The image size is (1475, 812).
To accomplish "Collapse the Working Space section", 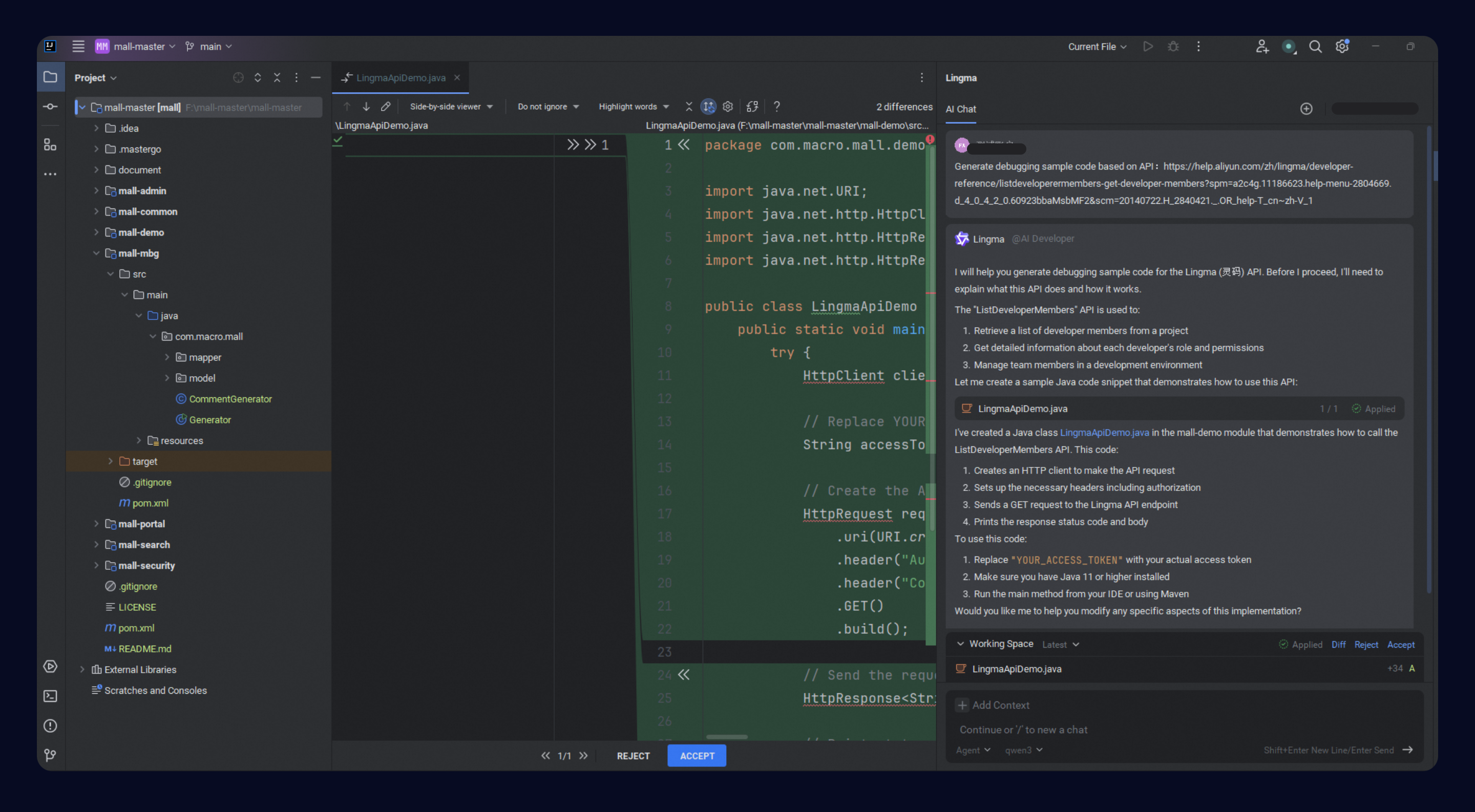I will point(960,644).
